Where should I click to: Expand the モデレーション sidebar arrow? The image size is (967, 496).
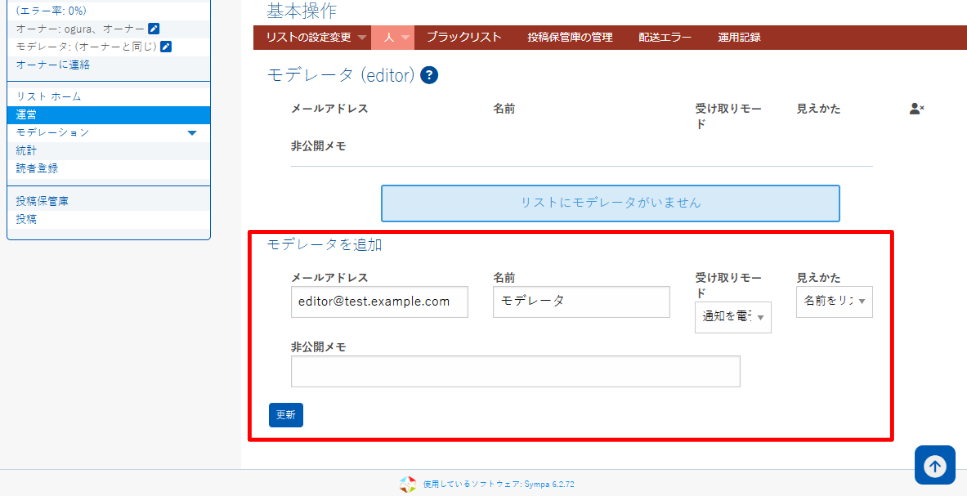pos(192,133)
